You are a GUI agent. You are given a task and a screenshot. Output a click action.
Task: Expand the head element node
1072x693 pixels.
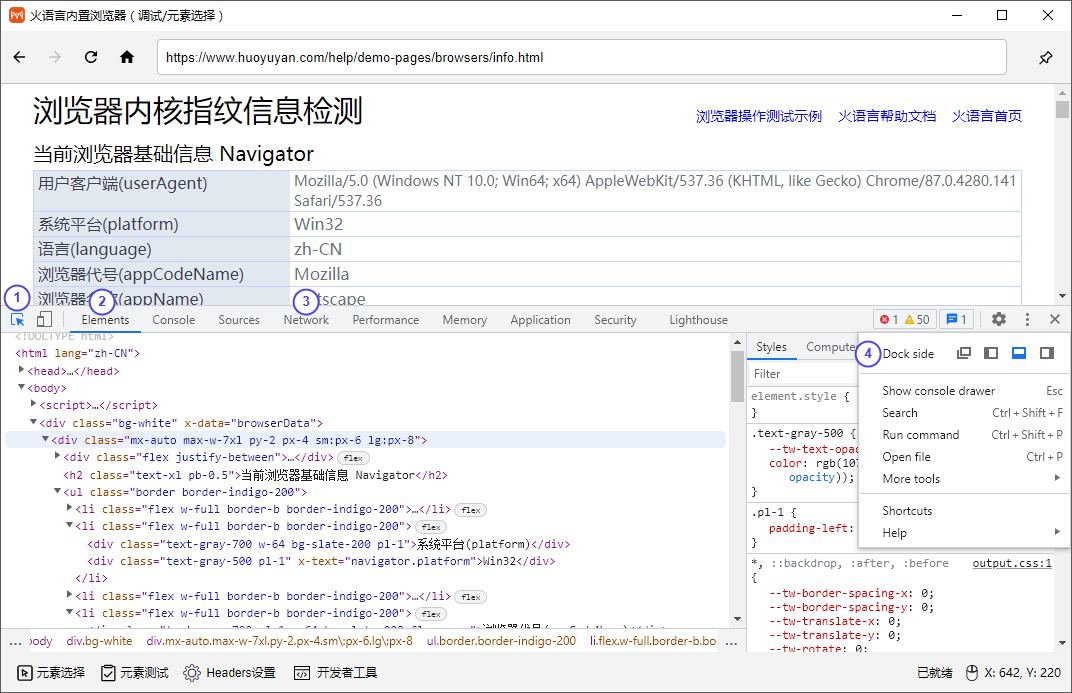tap(21, 370)
